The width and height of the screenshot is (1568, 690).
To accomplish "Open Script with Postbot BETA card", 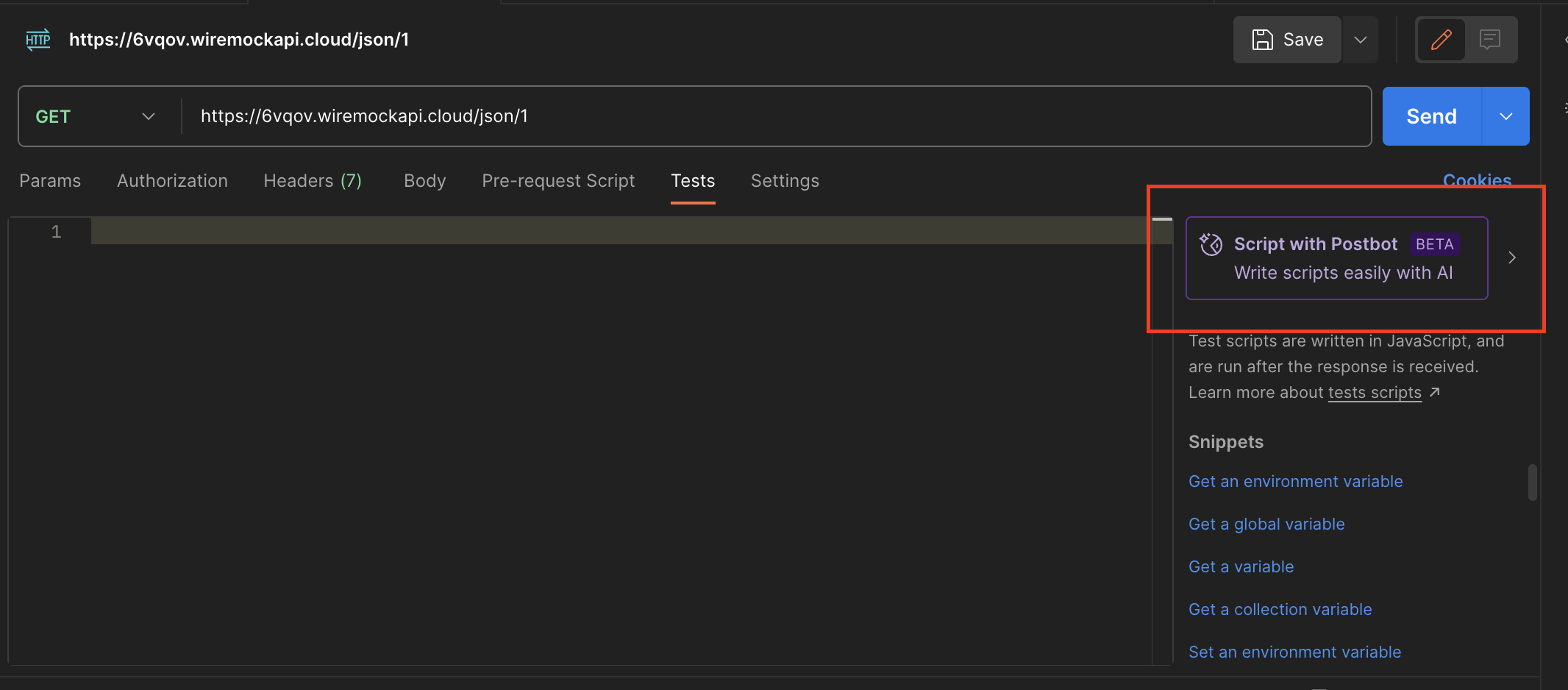I will point(1336,258).
